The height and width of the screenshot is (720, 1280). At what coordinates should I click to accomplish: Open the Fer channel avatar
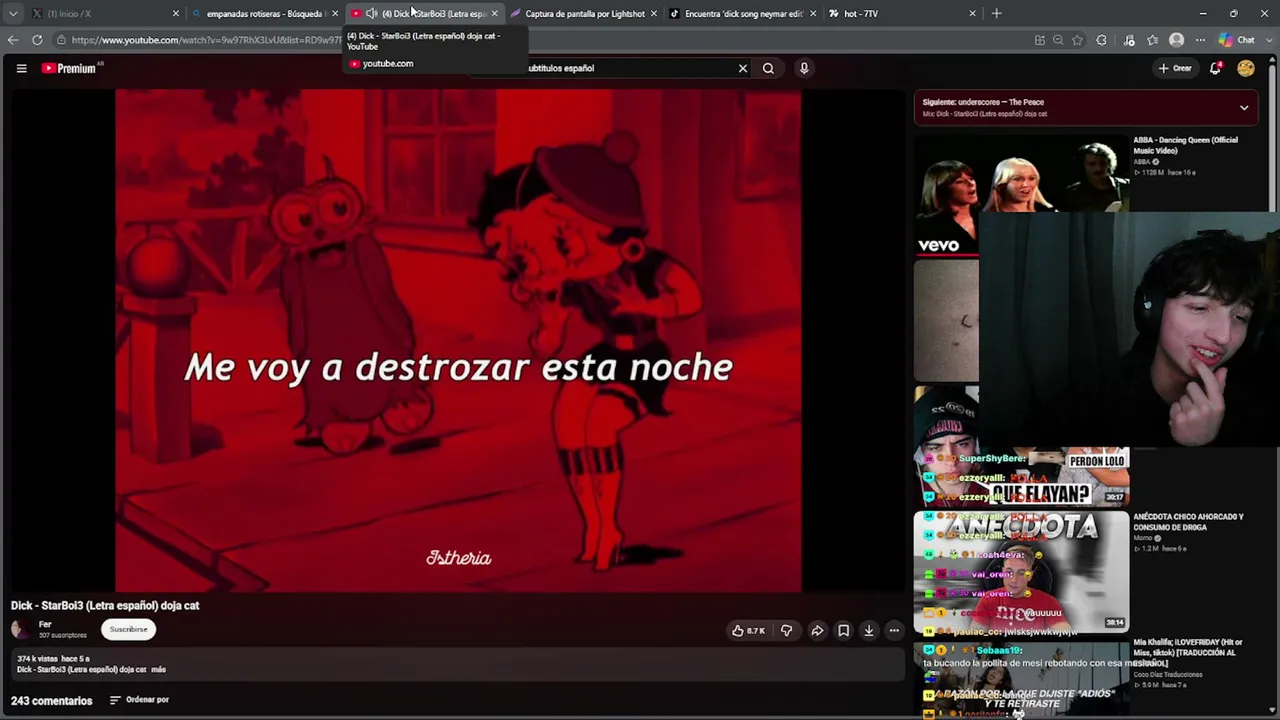pyautogui.click(x=20, y=629)
